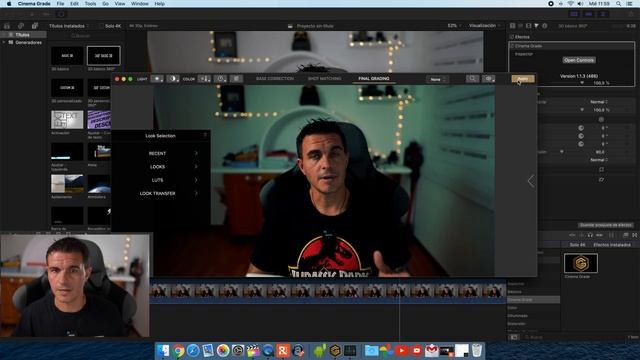This screenshot has width=640, height=360.
Task: Click the magnifier zoom icon in Cinema Grade
Action: (x=472, y=78)
